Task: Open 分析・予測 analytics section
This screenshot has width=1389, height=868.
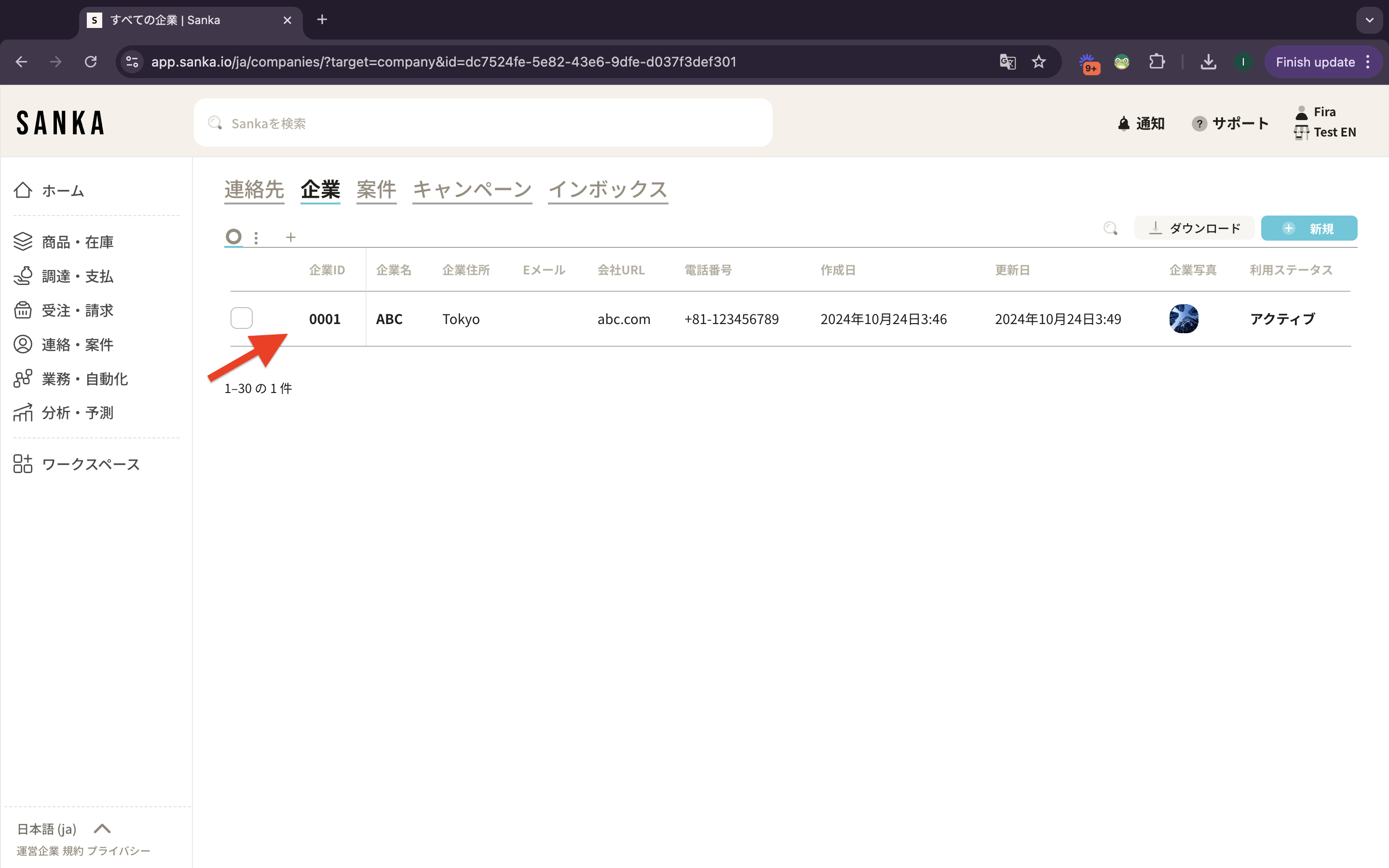Action: (x=77, y=413)
